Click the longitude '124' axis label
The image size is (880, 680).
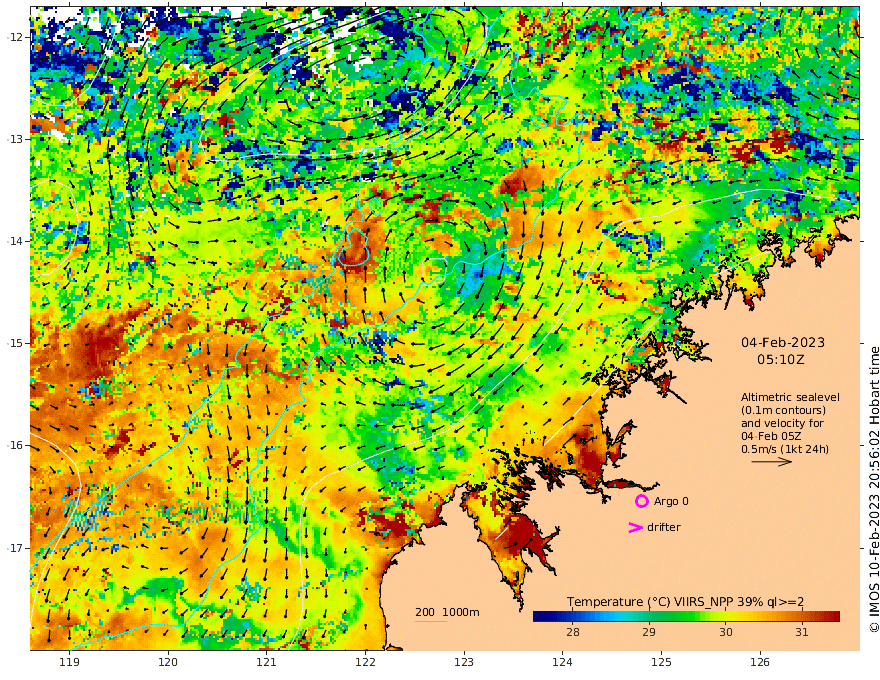coord(562,662)
